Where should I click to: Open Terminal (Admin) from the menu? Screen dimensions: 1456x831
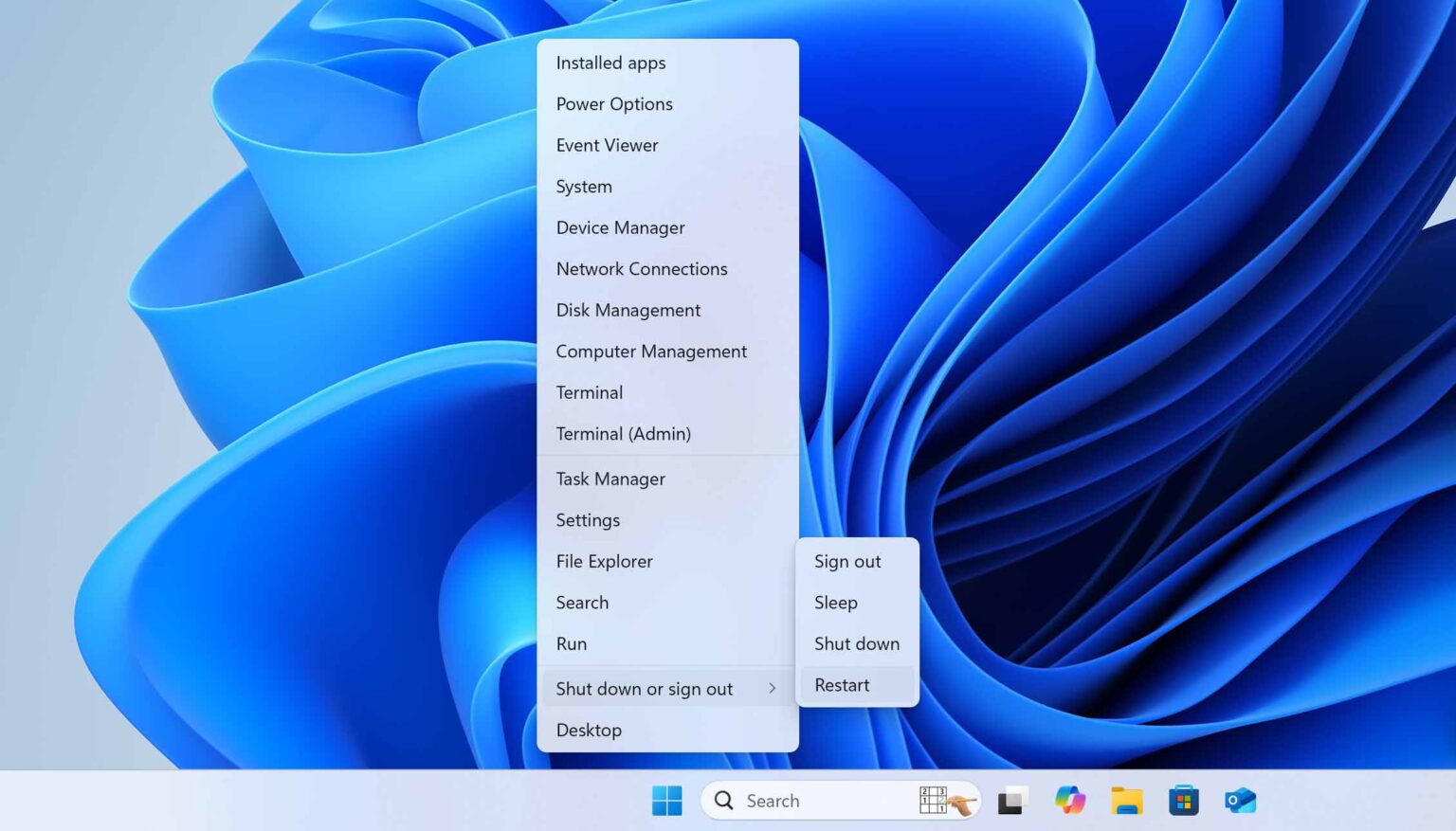pos(623,434)
